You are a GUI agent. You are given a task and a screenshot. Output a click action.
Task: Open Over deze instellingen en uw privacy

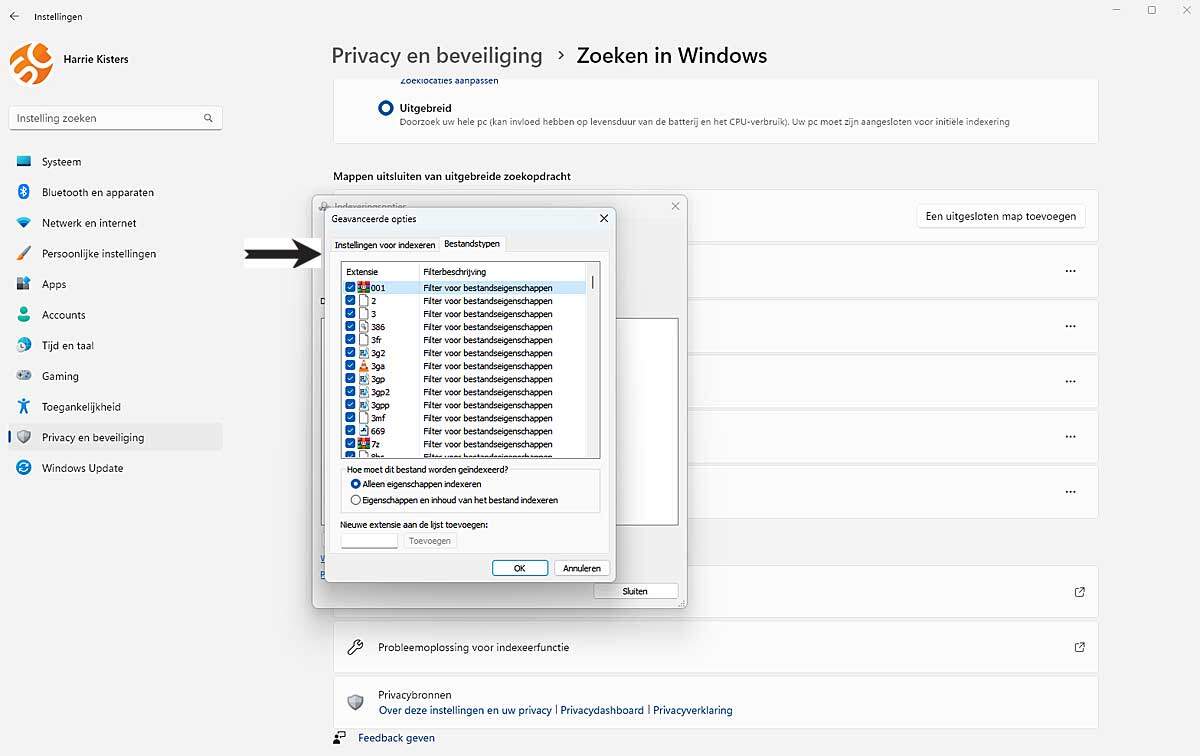[x=465, y=710]
